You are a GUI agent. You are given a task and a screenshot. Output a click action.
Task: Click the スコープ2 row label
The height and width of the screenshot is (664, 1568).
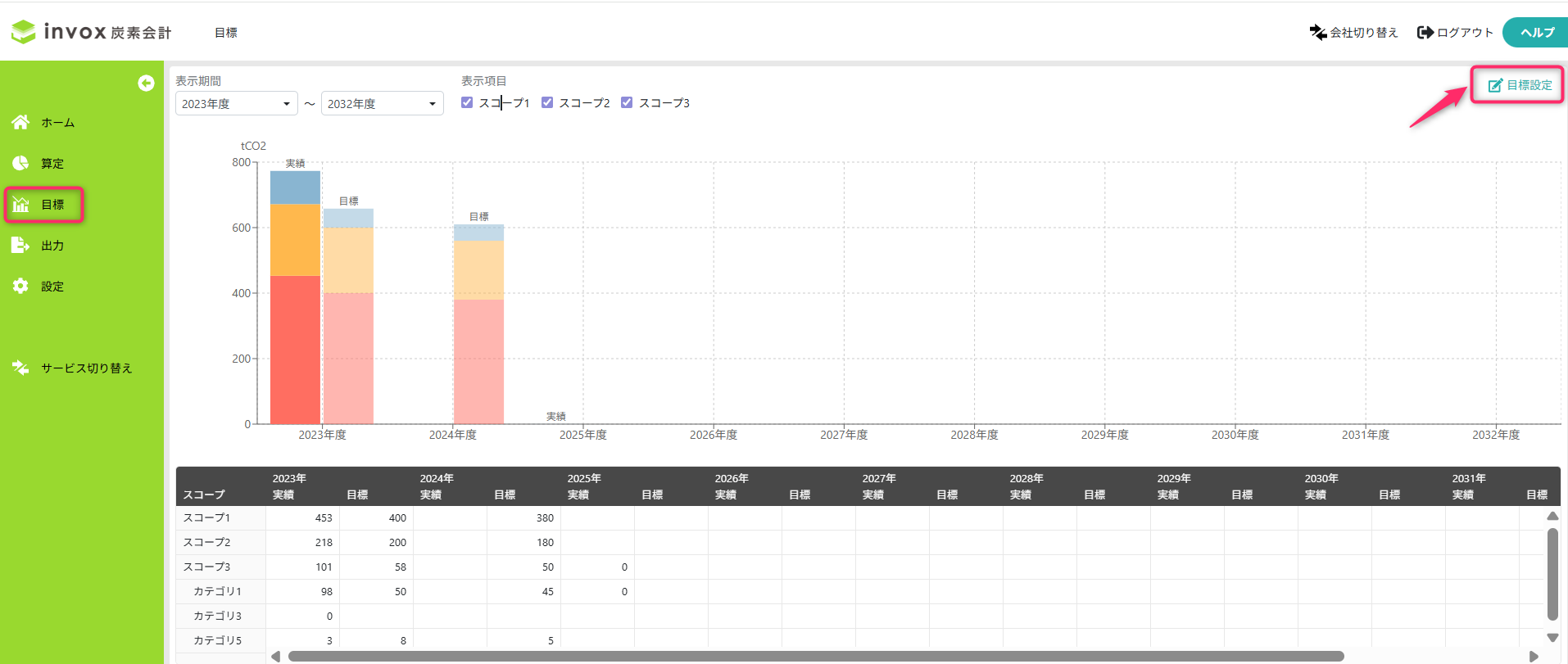[x=206, y=542]
